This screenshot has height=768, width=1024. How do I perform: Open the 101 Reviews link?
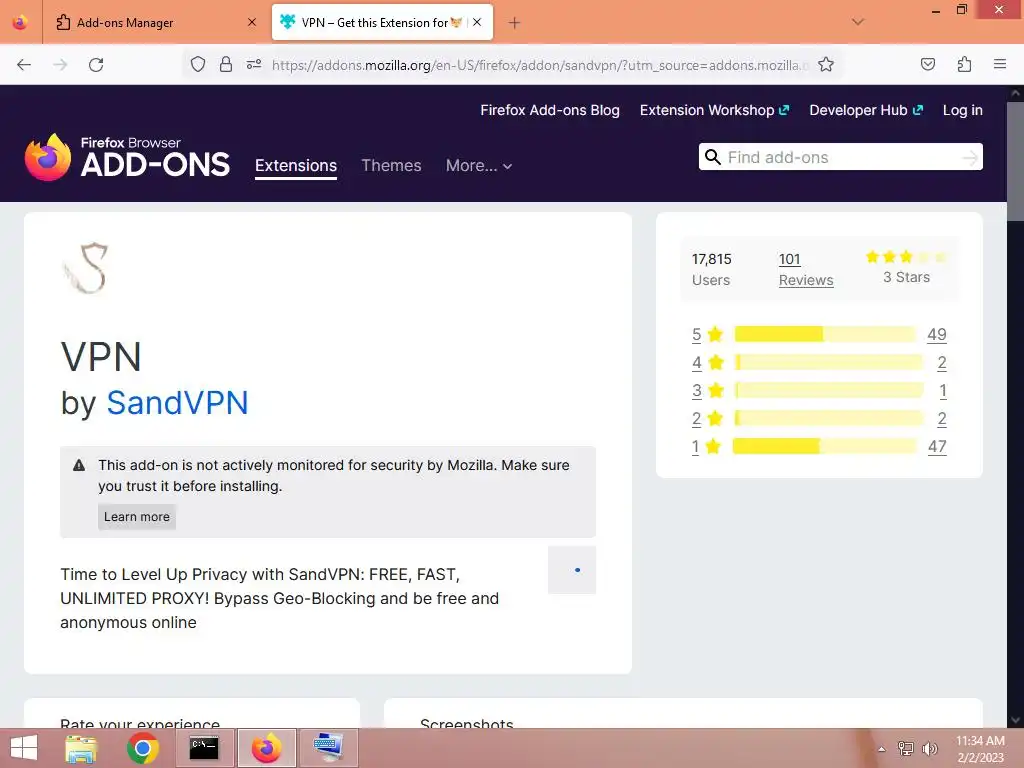click(x=806, y=269)
